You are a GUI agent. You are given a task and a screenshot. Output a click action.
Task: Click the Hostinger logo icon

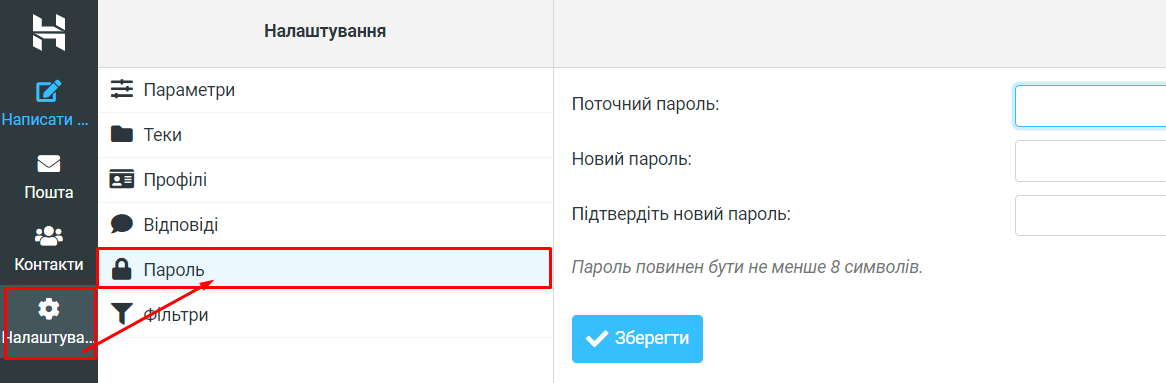48,33
